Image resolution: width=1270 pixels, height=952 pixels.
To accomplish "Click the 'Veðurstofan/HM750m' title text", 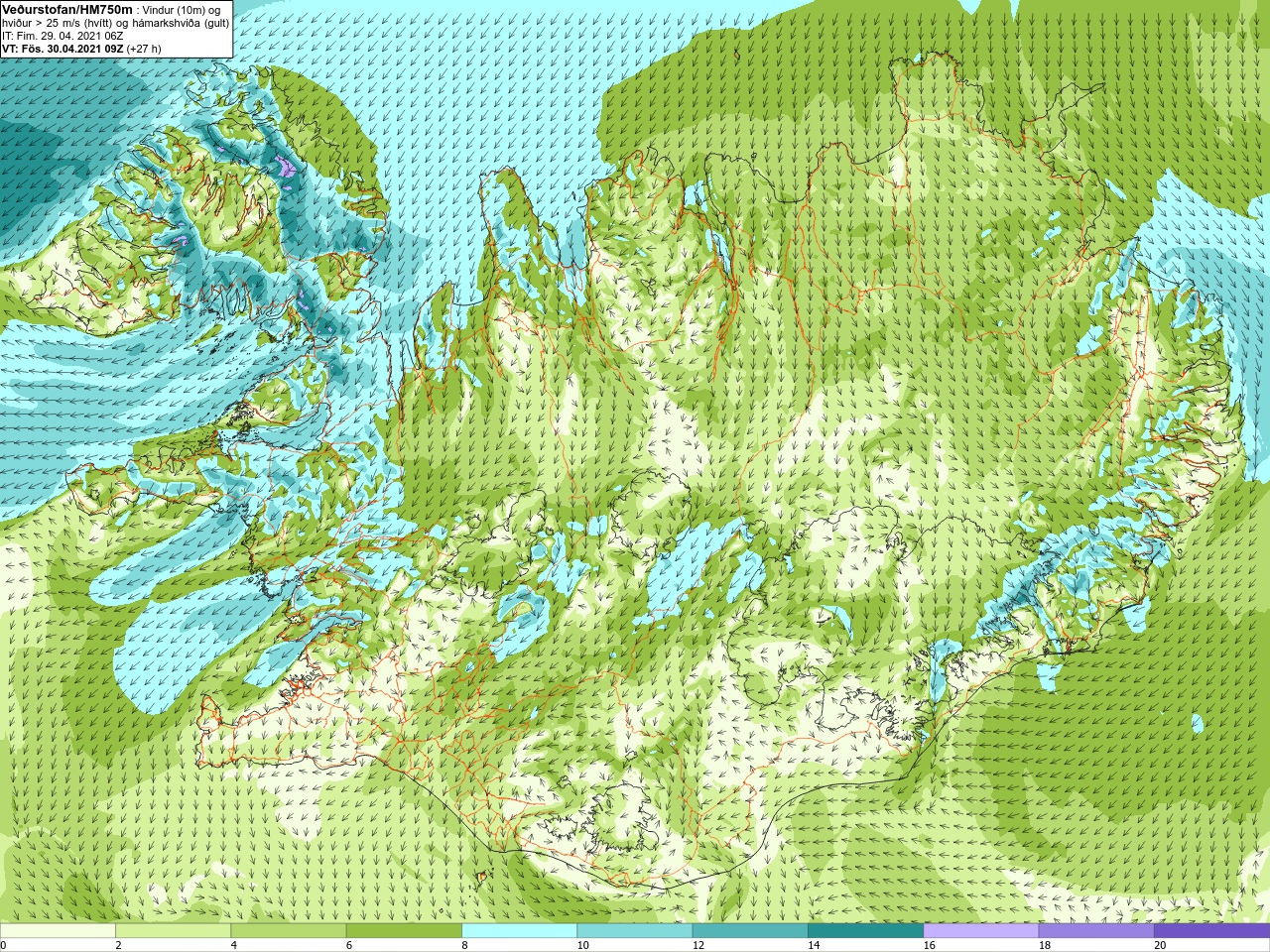I will click(67, 9).
